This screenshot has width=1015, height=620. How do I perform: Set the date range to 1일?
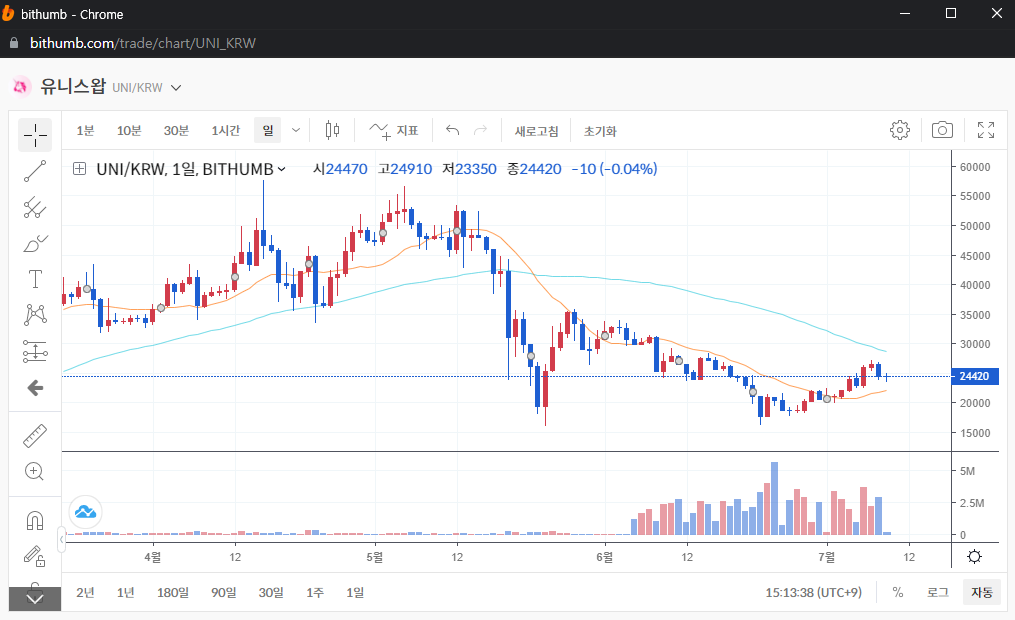[x=355, y=593]
